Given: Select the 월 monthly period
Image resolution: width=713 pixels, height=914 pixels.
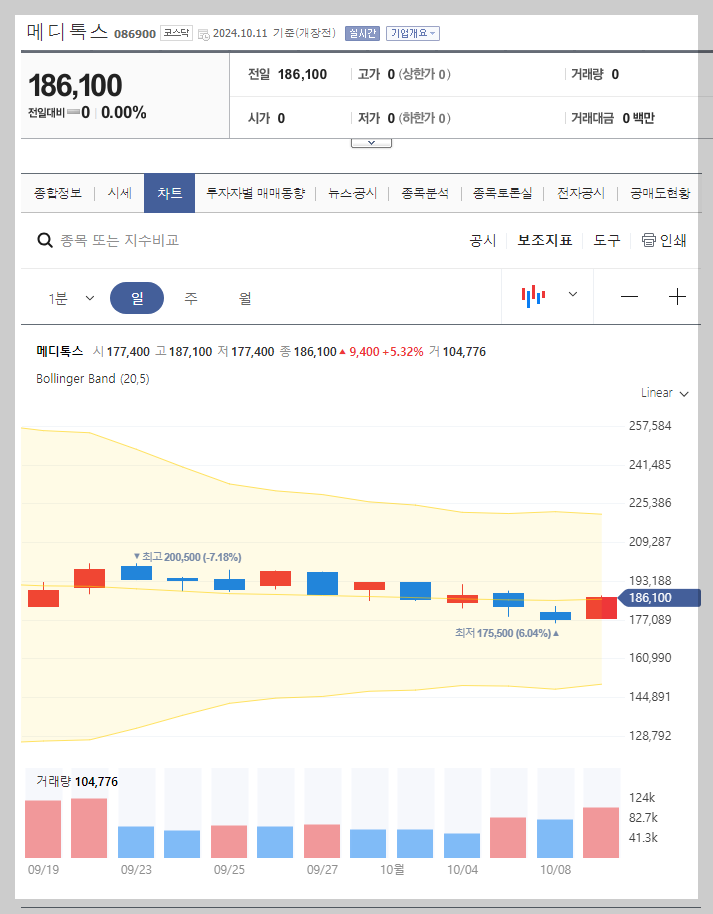Looking at the screenshot, I should [245, 298].
